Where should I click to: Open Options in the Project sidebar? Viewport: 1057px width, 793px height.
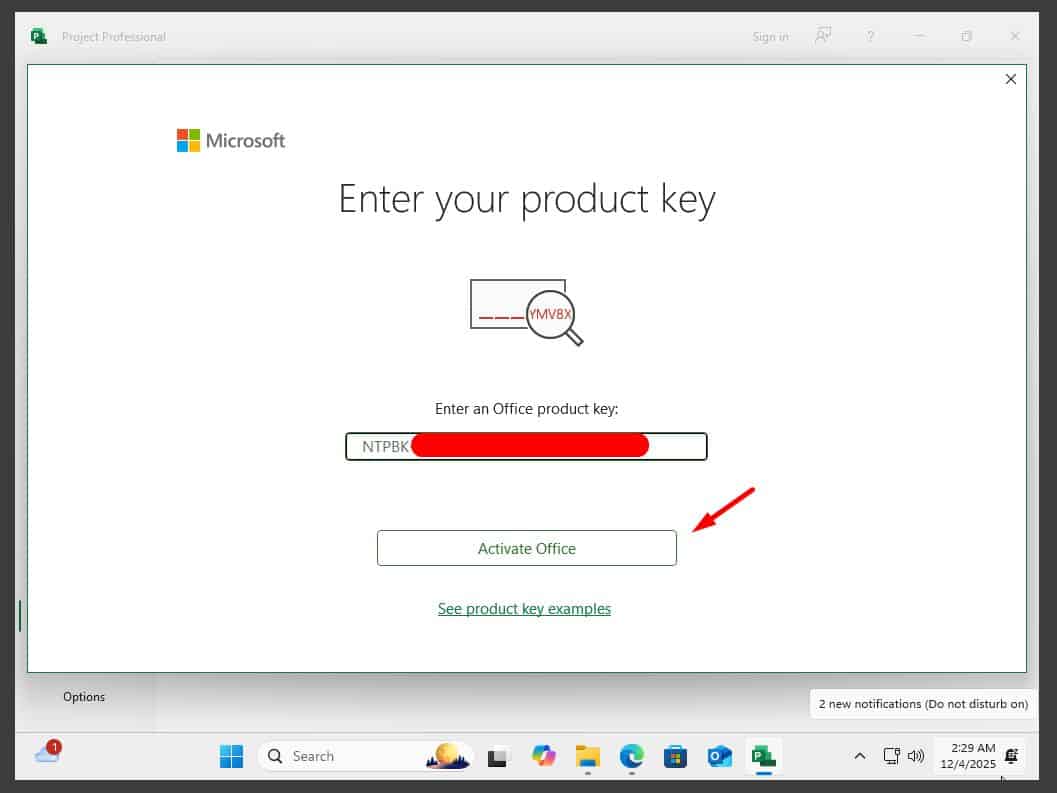tap(84, 697)
